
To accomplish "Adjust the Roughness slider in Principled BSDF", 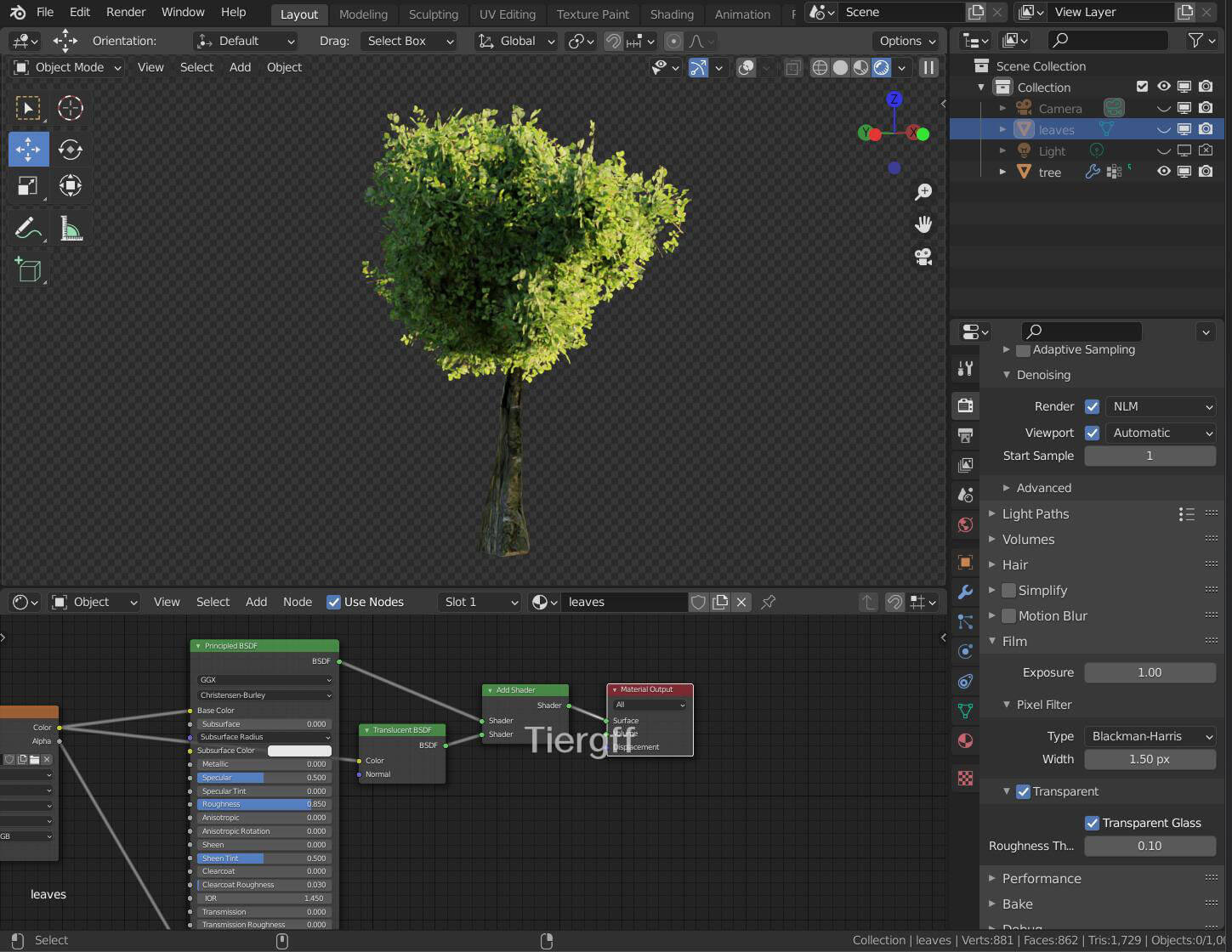I will point(264,804).
